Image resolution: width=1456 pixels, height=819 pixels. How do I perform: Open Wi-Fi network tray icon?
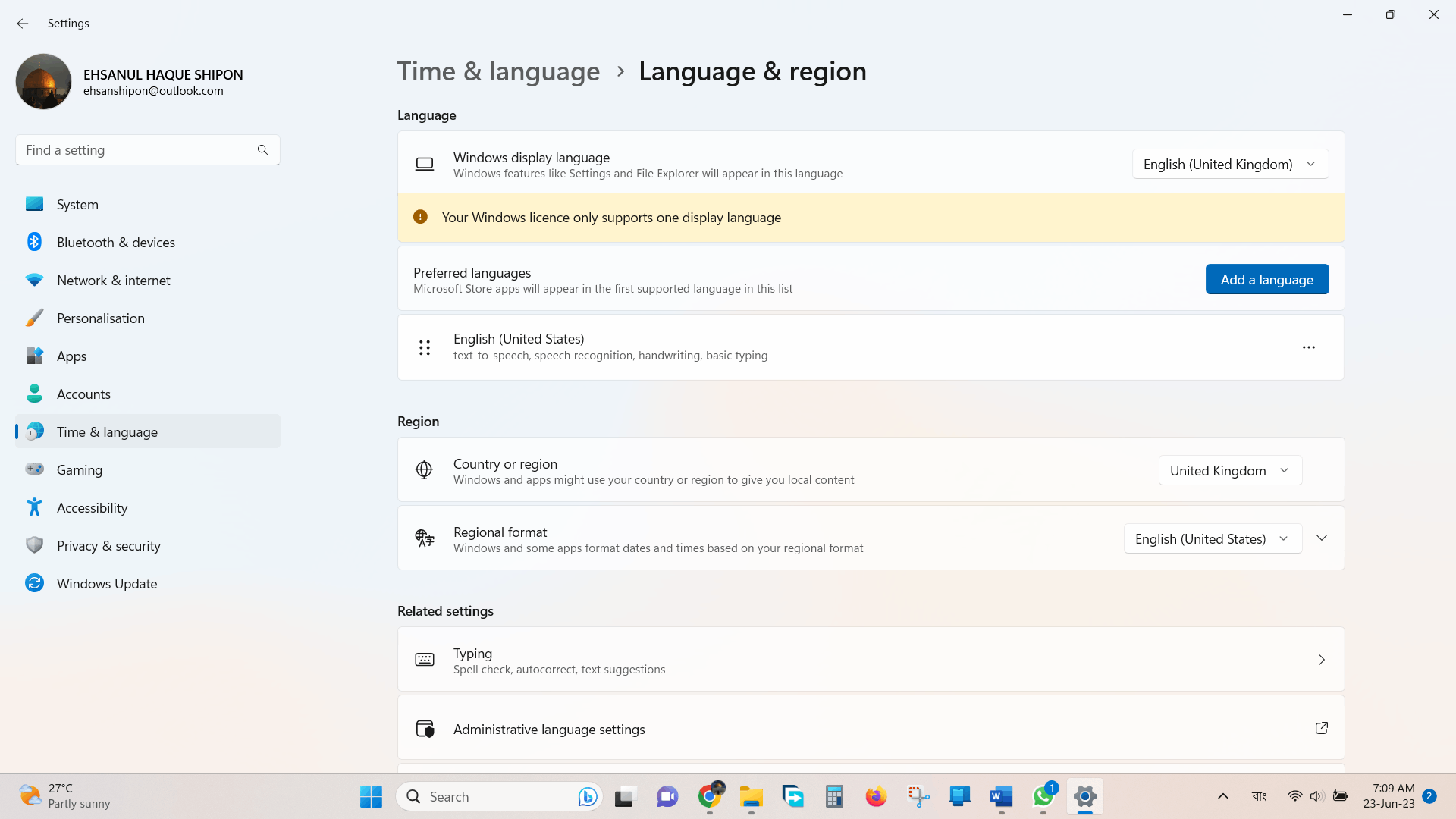point(1294,796)
